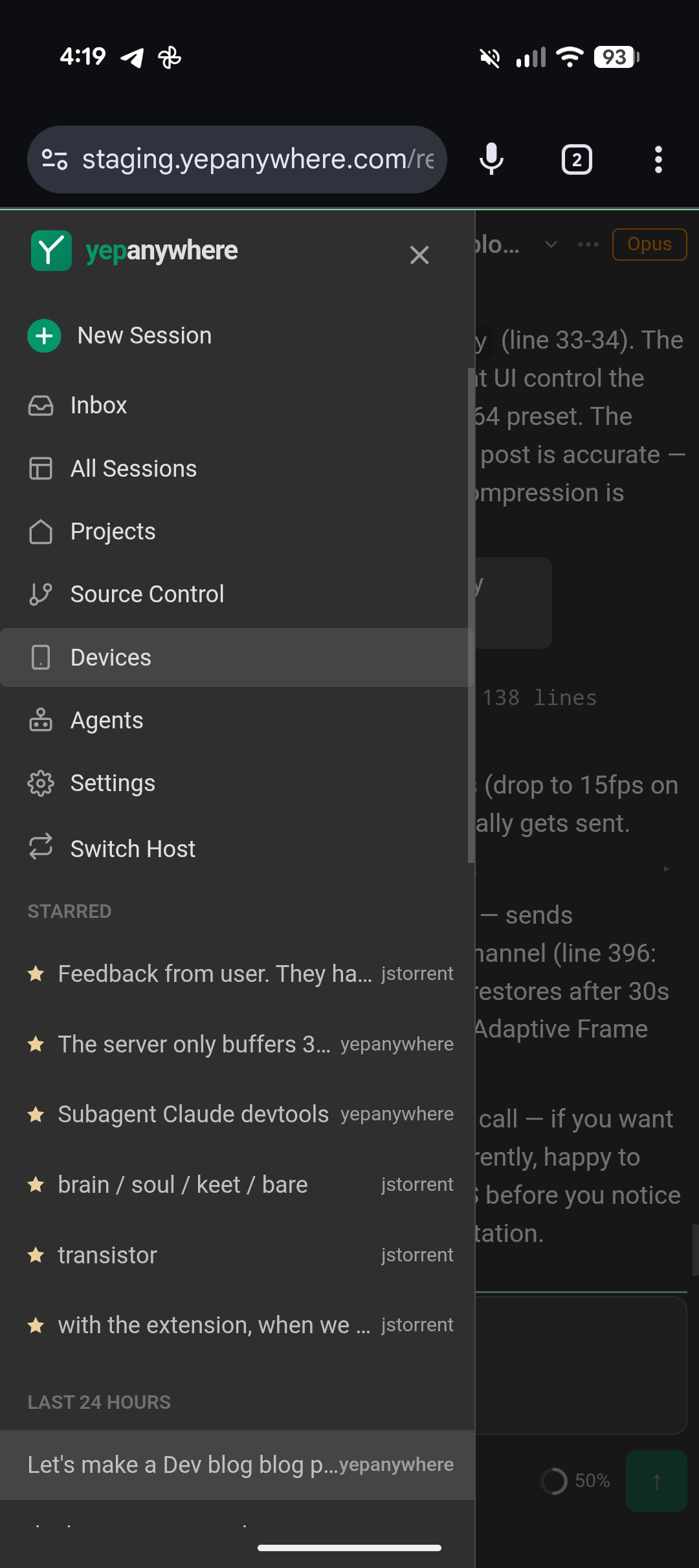
Task: Open the browser tab switcher
Action: click(576, 159)
